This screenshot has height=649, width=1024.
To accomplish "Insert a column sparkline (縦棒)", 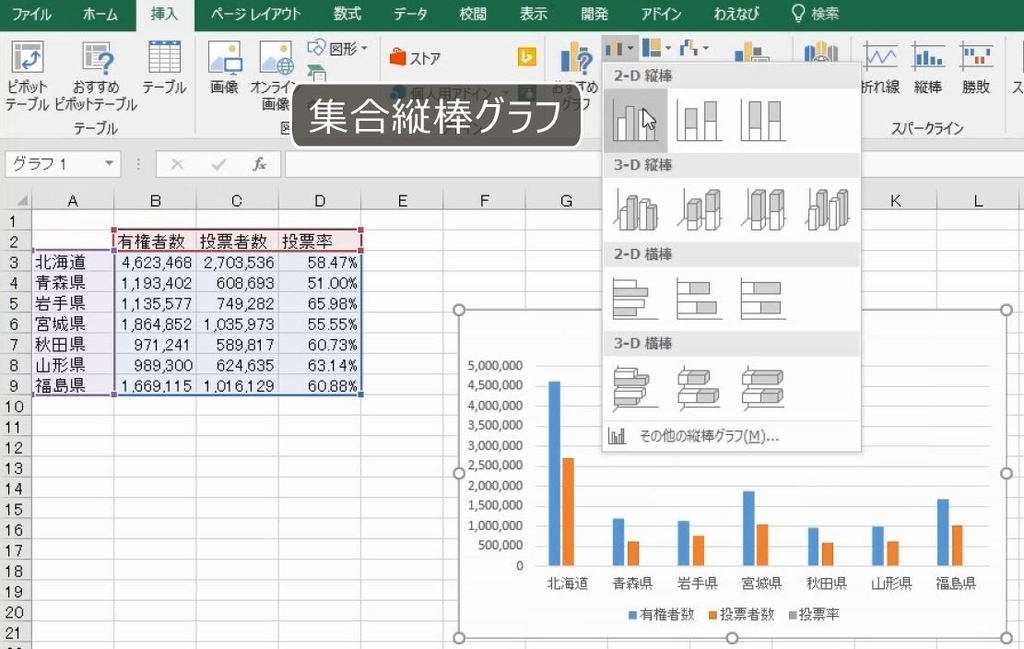I will pyautogui.click(x=928, y=68).
